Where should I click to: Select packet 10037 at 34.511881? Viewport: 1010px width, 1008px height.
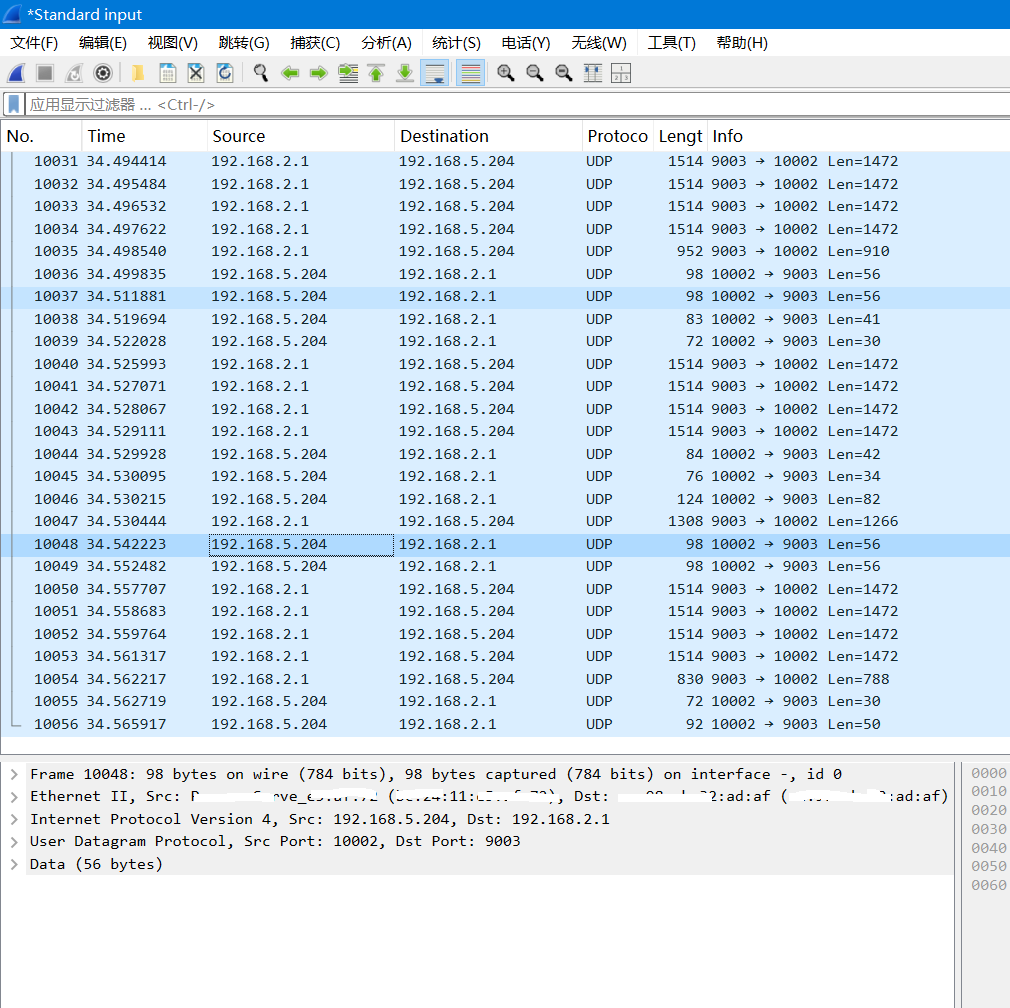click(x=505, y=296)
